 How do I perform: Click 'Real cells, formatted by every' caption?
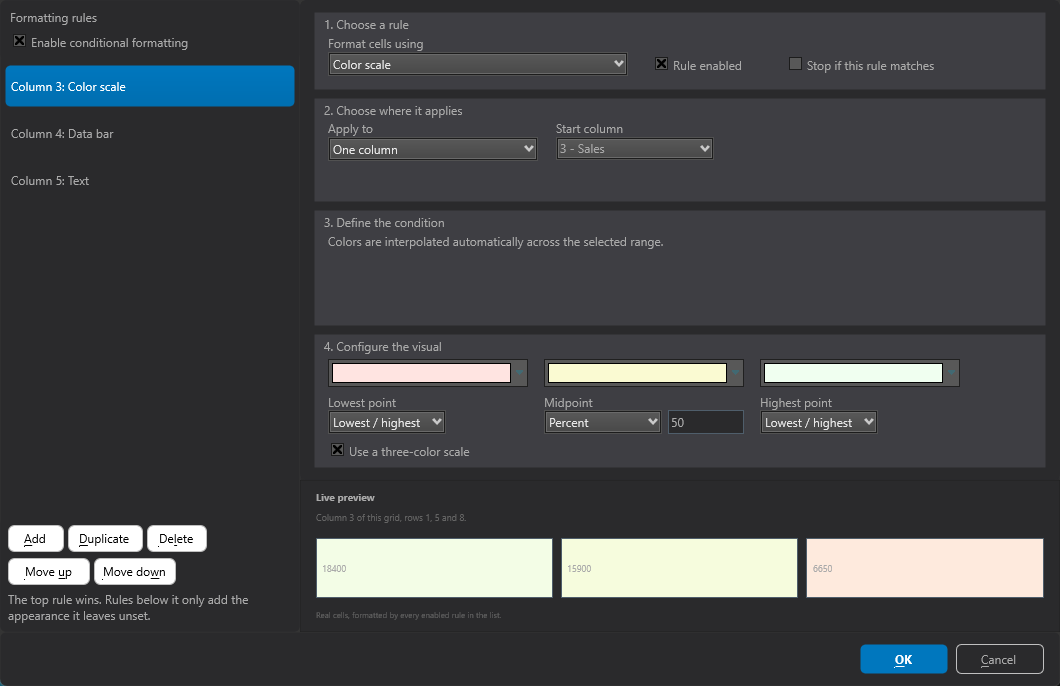[408, 615]
